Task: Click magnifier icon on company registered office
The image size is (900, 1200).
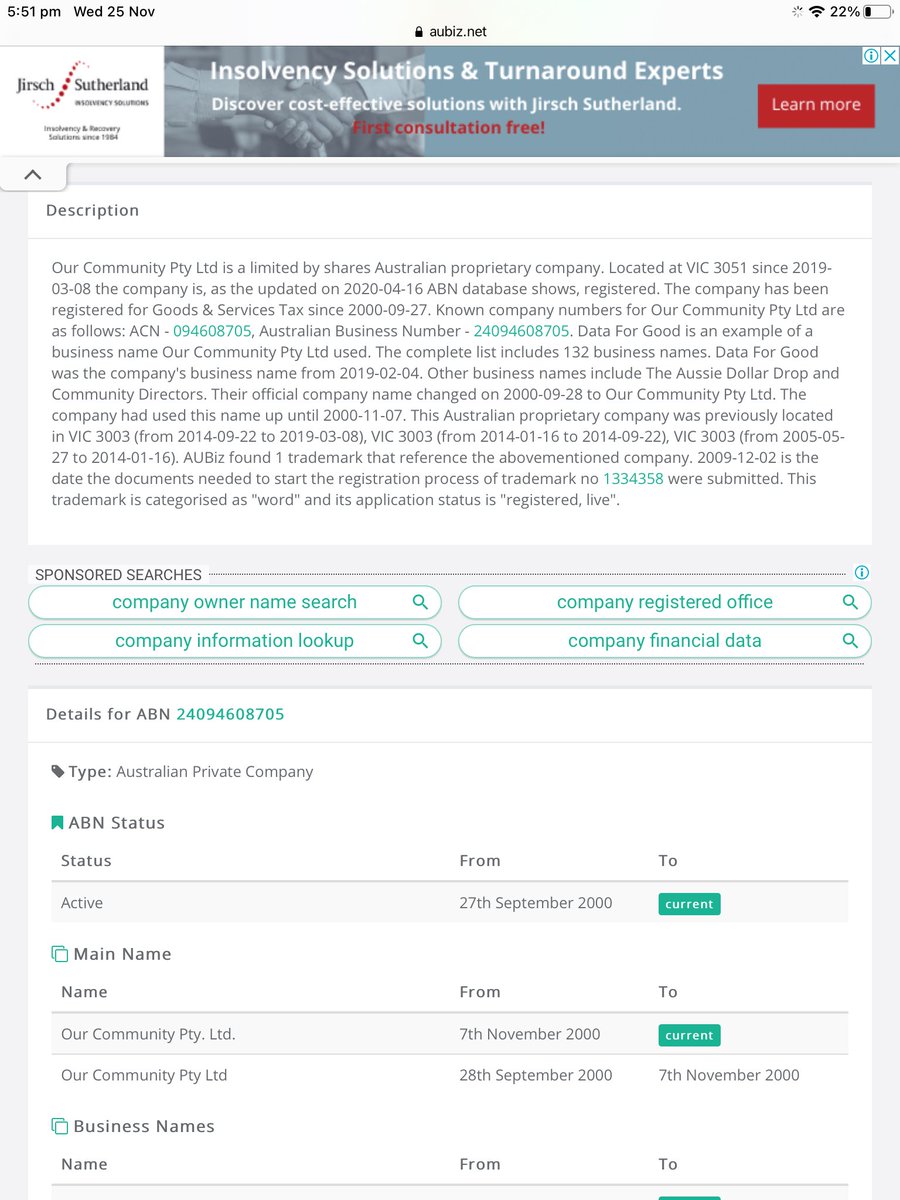Action: tap(850, 602)
